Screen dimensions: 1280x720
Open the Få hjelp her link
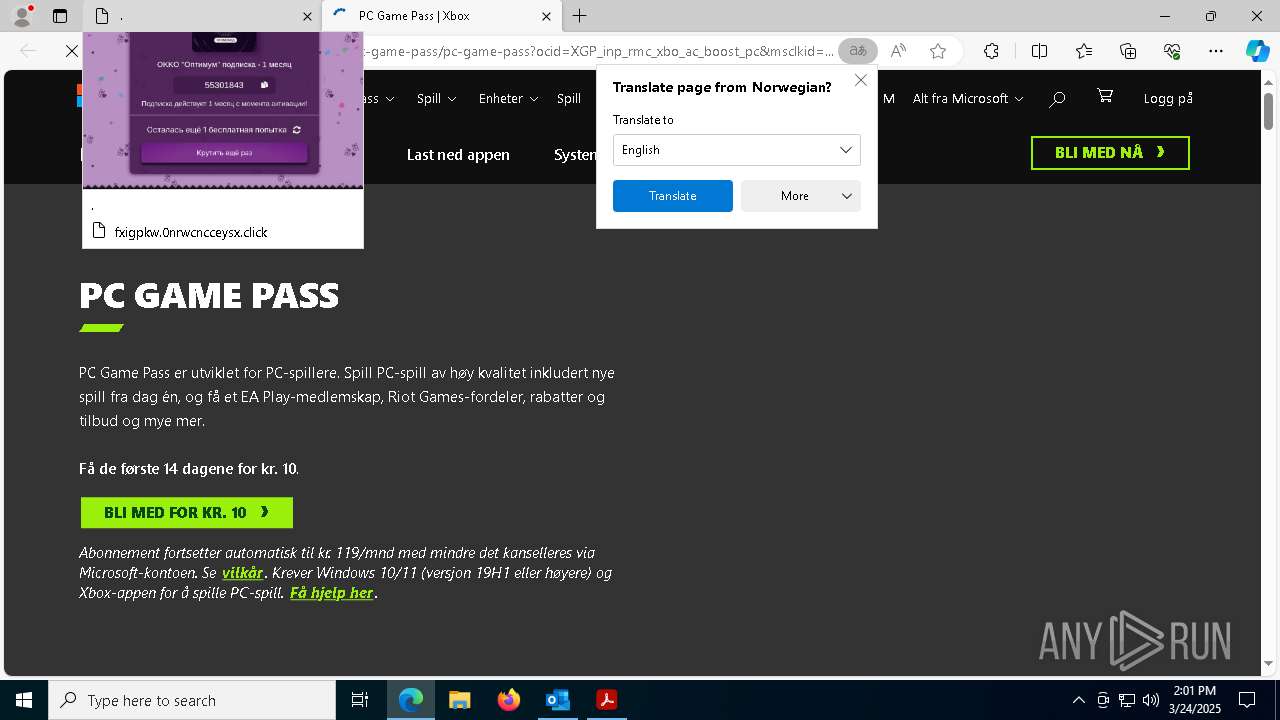[331, 593]
